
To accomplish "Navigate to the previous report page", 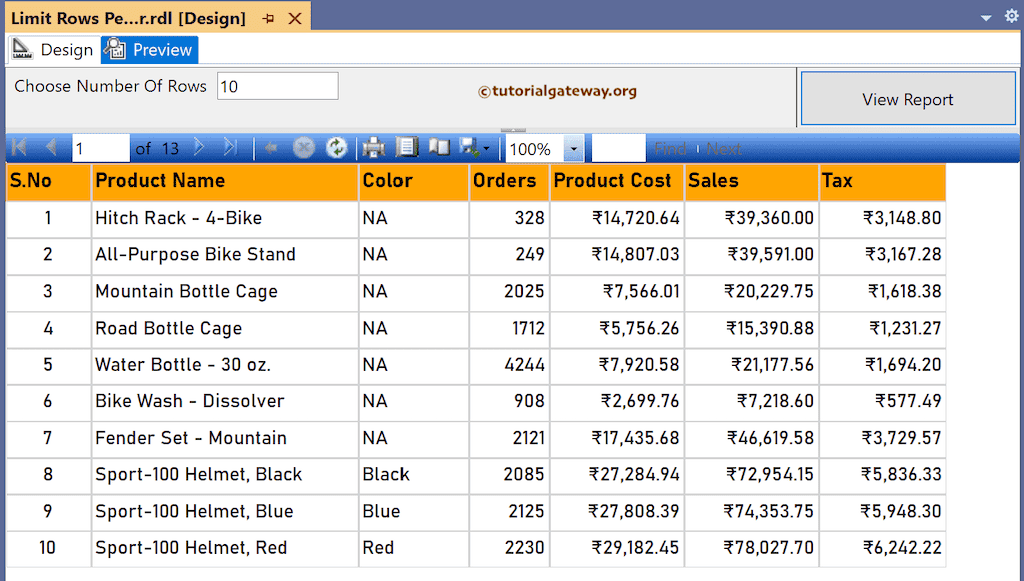I will [x=51, y=147].
